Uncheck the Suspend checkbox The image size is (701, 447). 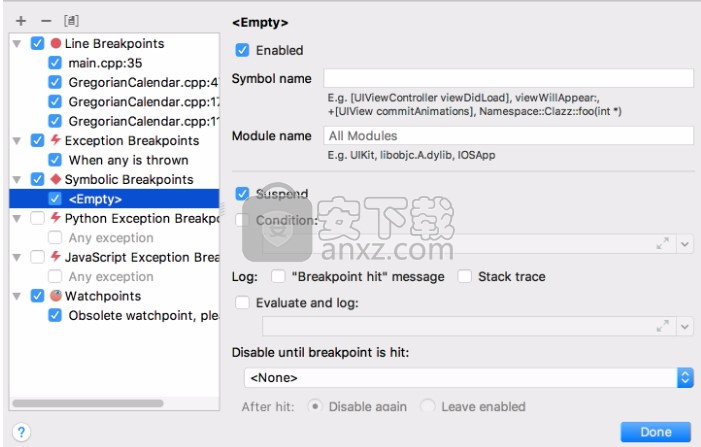(x=242, y=194)
